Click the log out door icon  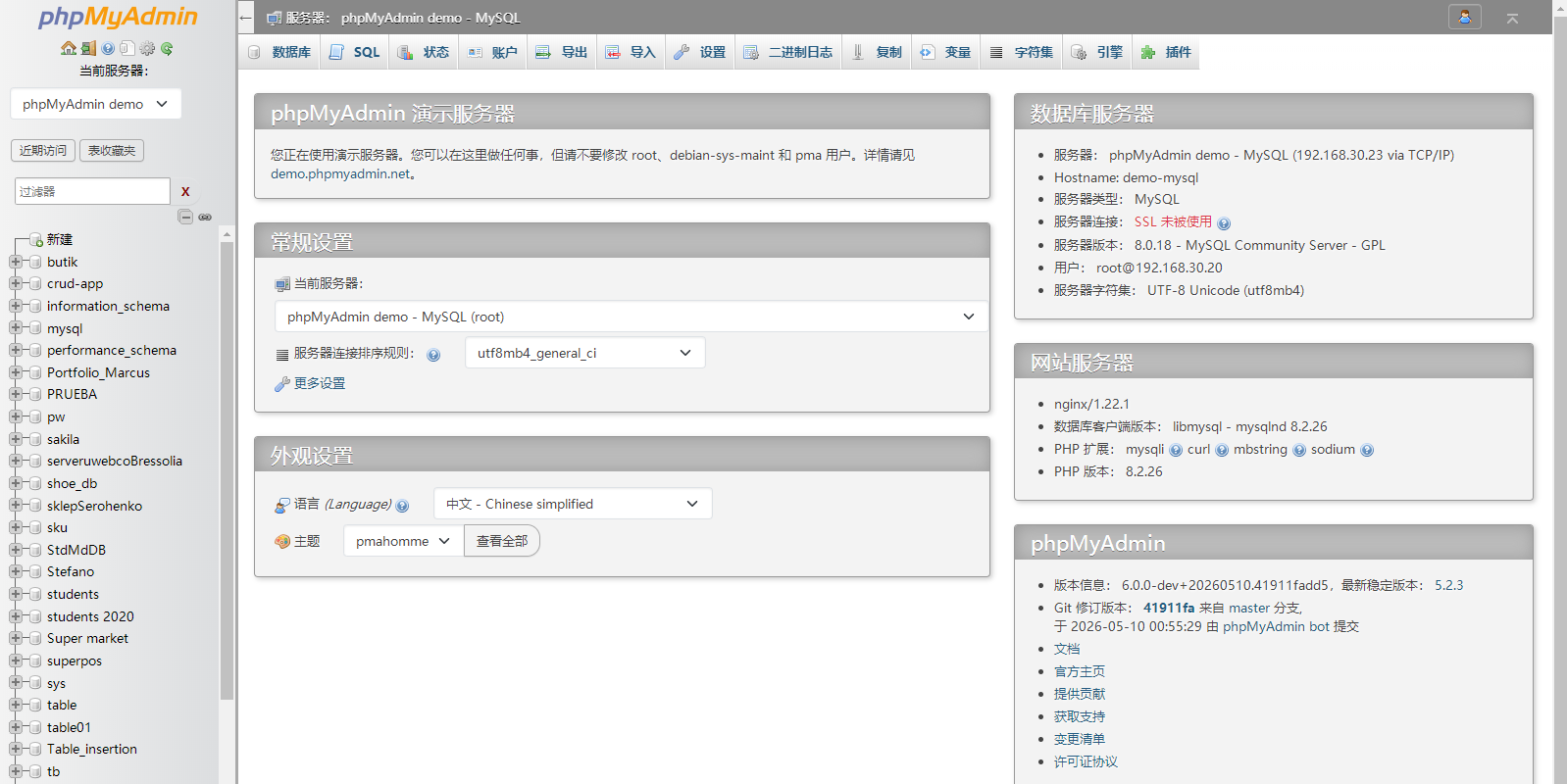pyautogui.click(x=88, y=48)
